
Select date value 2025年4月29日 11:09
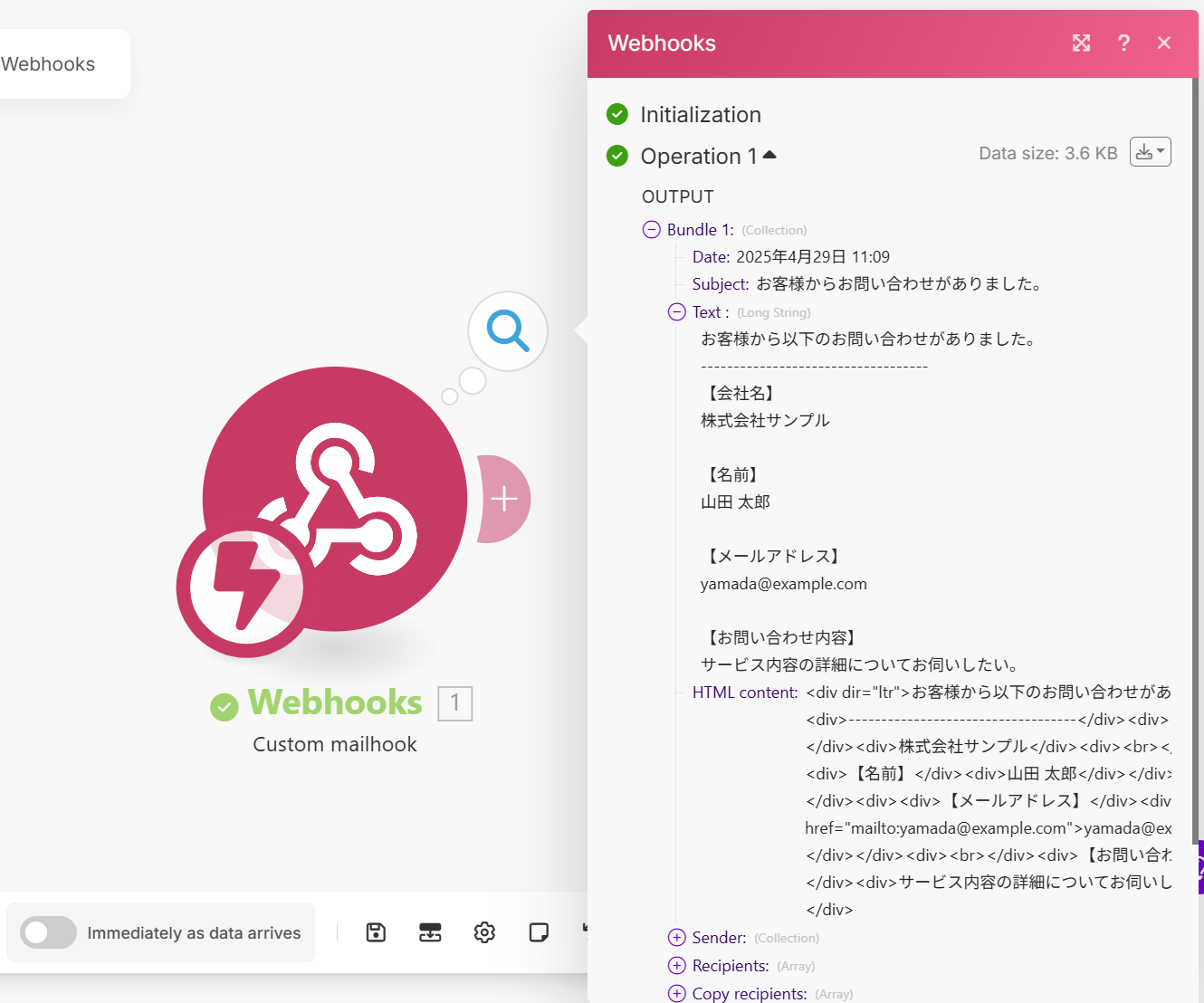[x=813, y=257]
